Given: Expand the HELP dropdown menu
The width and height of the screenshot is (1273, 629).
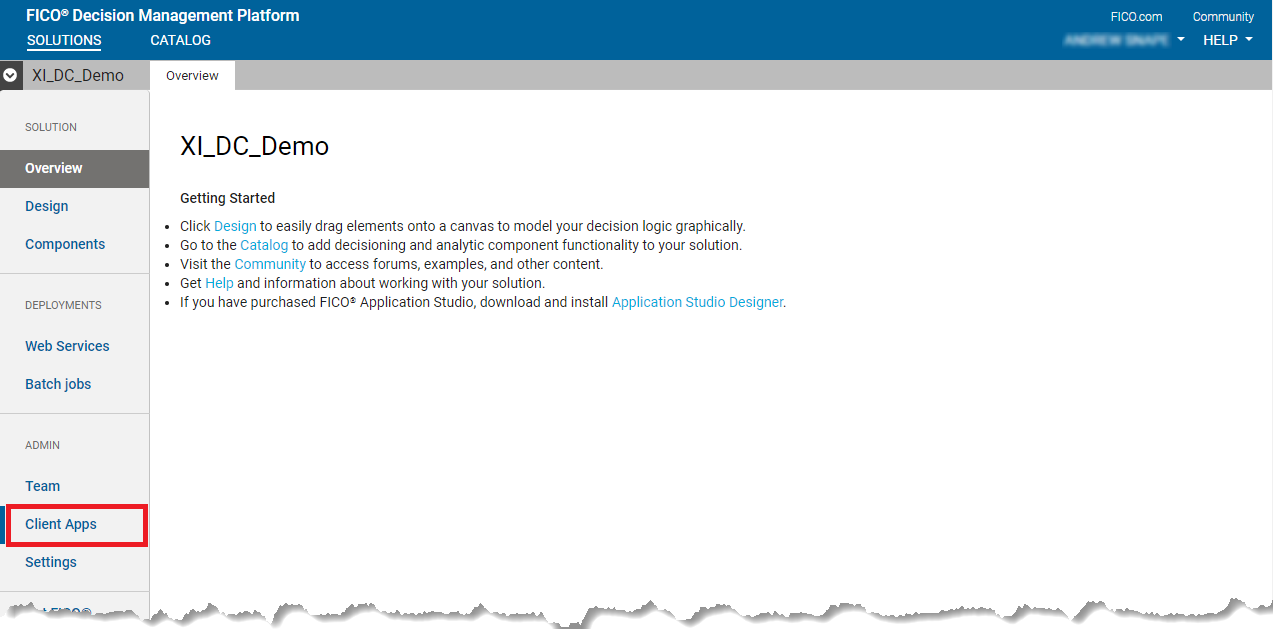Looking at the screenshot, I should pos(1227,40).
